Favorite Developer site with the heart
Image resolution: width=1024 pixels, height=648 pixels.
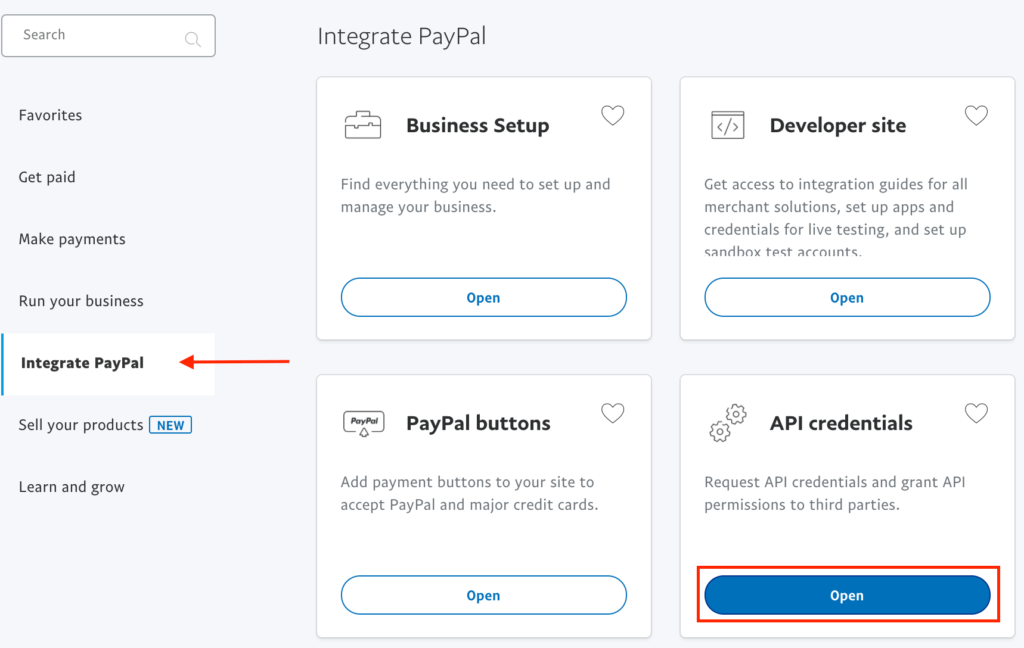pyautogui.click(x=976, y=116)
